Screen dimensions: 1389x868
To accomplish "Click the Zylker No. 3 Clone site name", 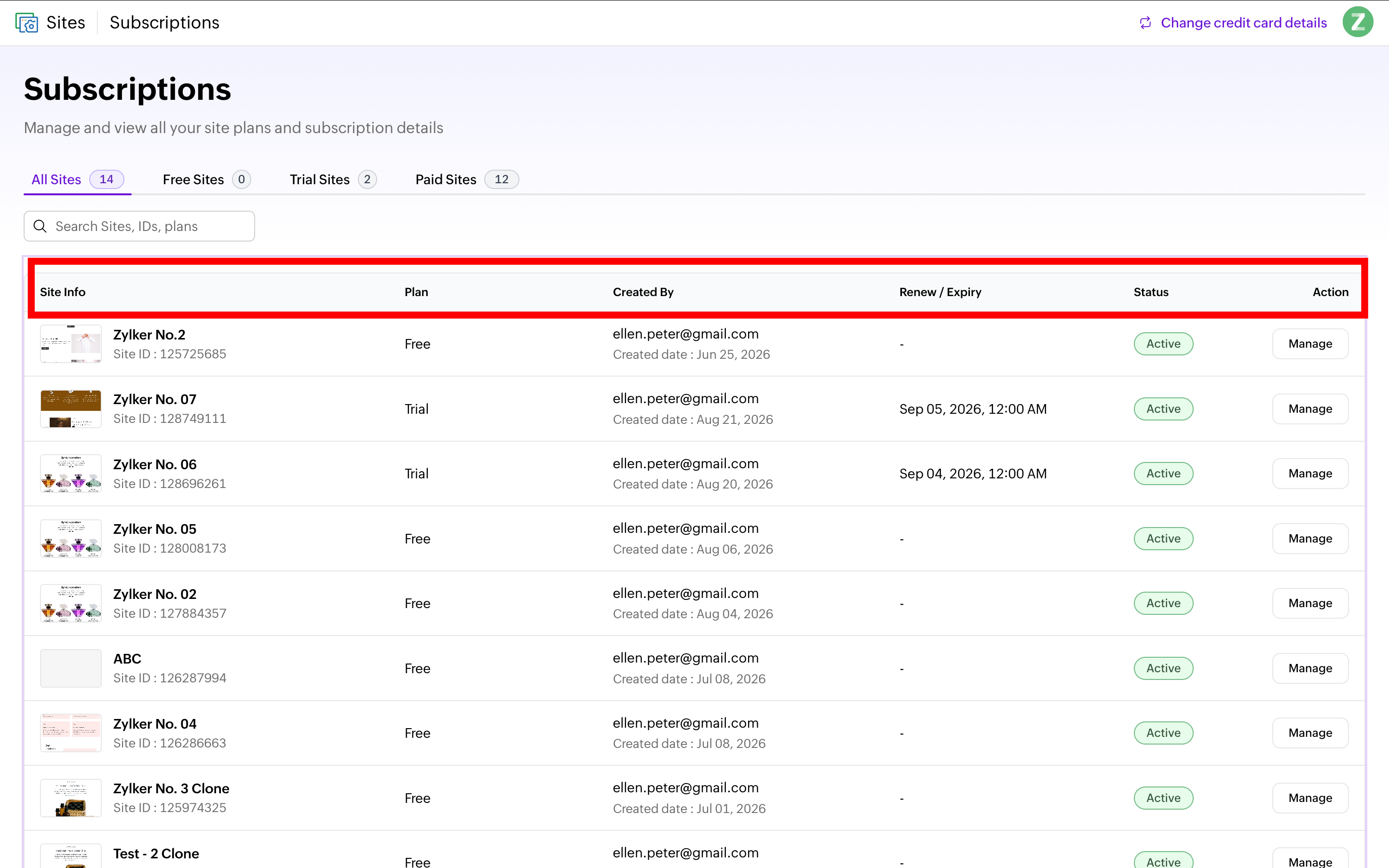I will [x=171, y=788].
